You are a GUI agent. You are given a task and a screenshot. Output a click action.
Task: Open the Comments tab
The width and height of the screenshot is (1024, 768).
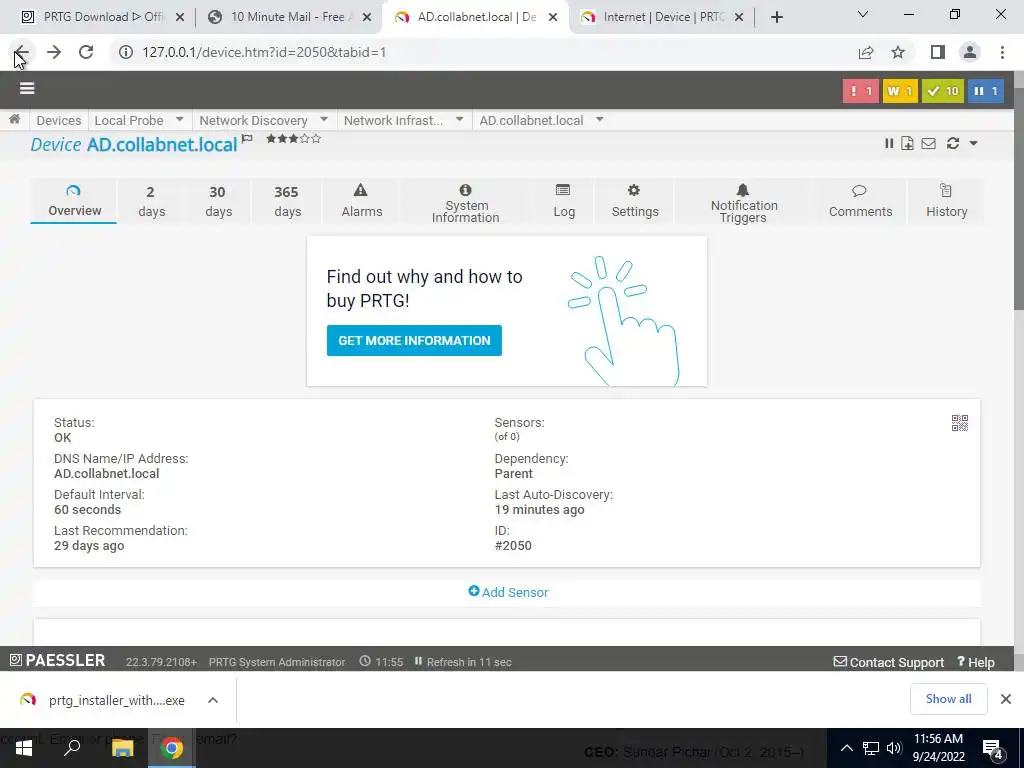point(860,201)
